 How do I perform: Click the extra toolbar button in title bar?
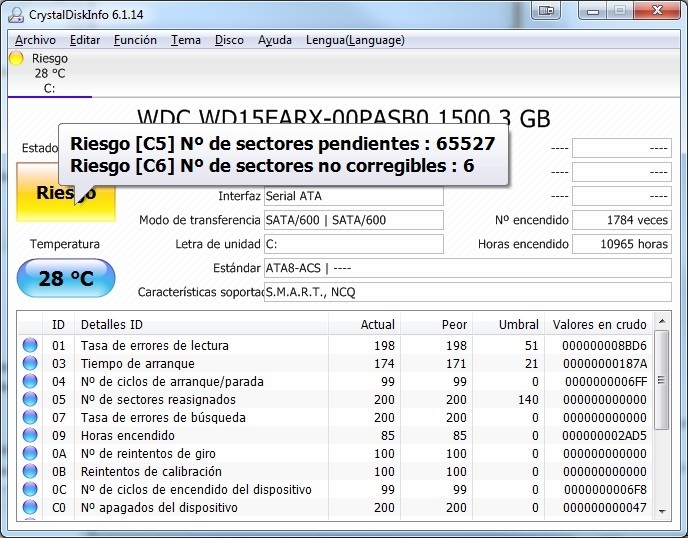pos(546,10)
